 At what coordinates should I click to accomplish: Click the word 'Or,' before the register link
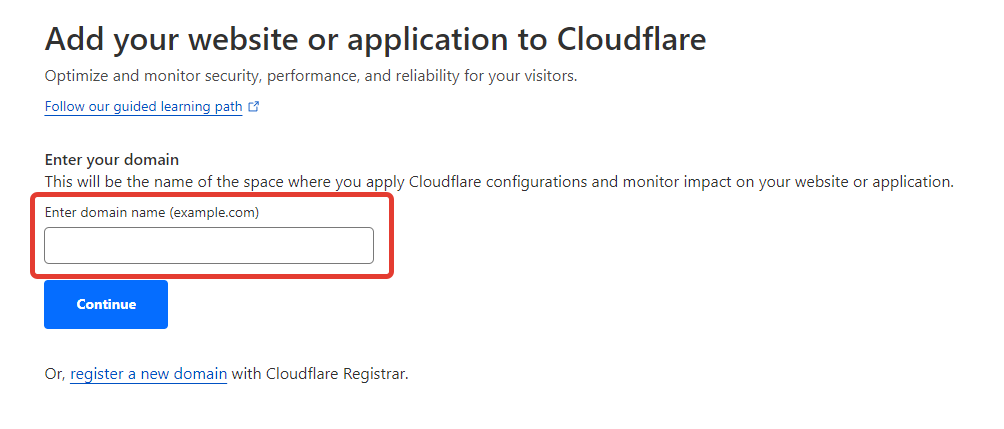55,374
